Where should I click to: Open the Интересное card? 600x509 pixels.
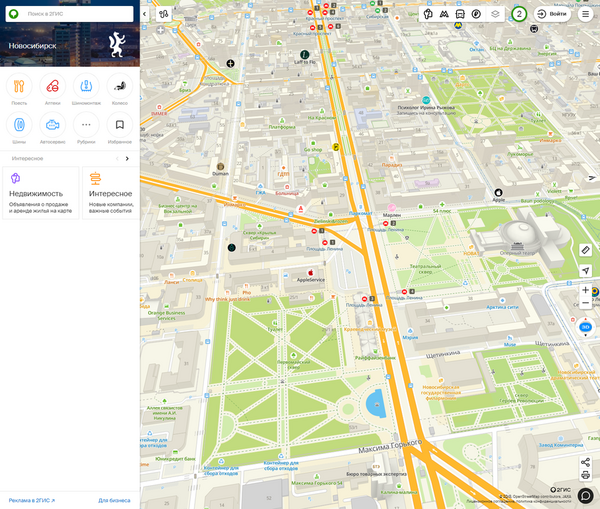point(110,193)
